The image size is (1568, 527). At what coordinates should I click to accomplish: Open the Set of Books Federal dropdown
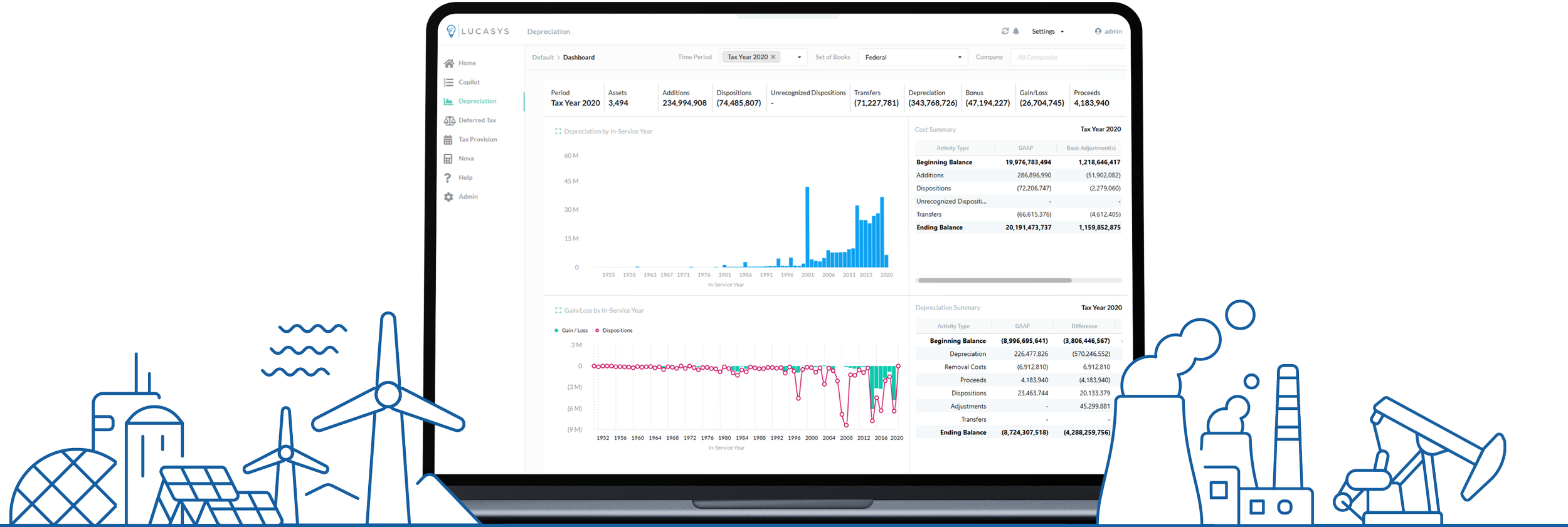[x=913, y=58]
